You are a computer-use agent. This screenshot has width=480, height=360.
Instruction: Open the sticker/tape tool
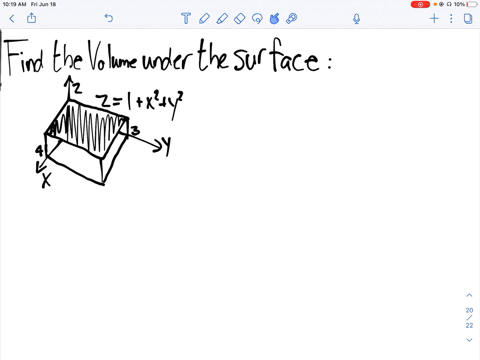(x=292, y=18)
